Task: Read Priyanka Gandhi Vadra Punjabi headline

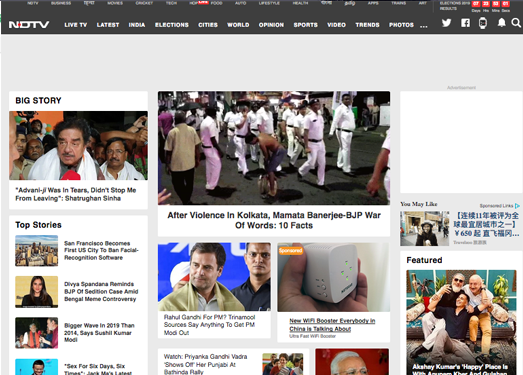Action: (x=205, y=364)
